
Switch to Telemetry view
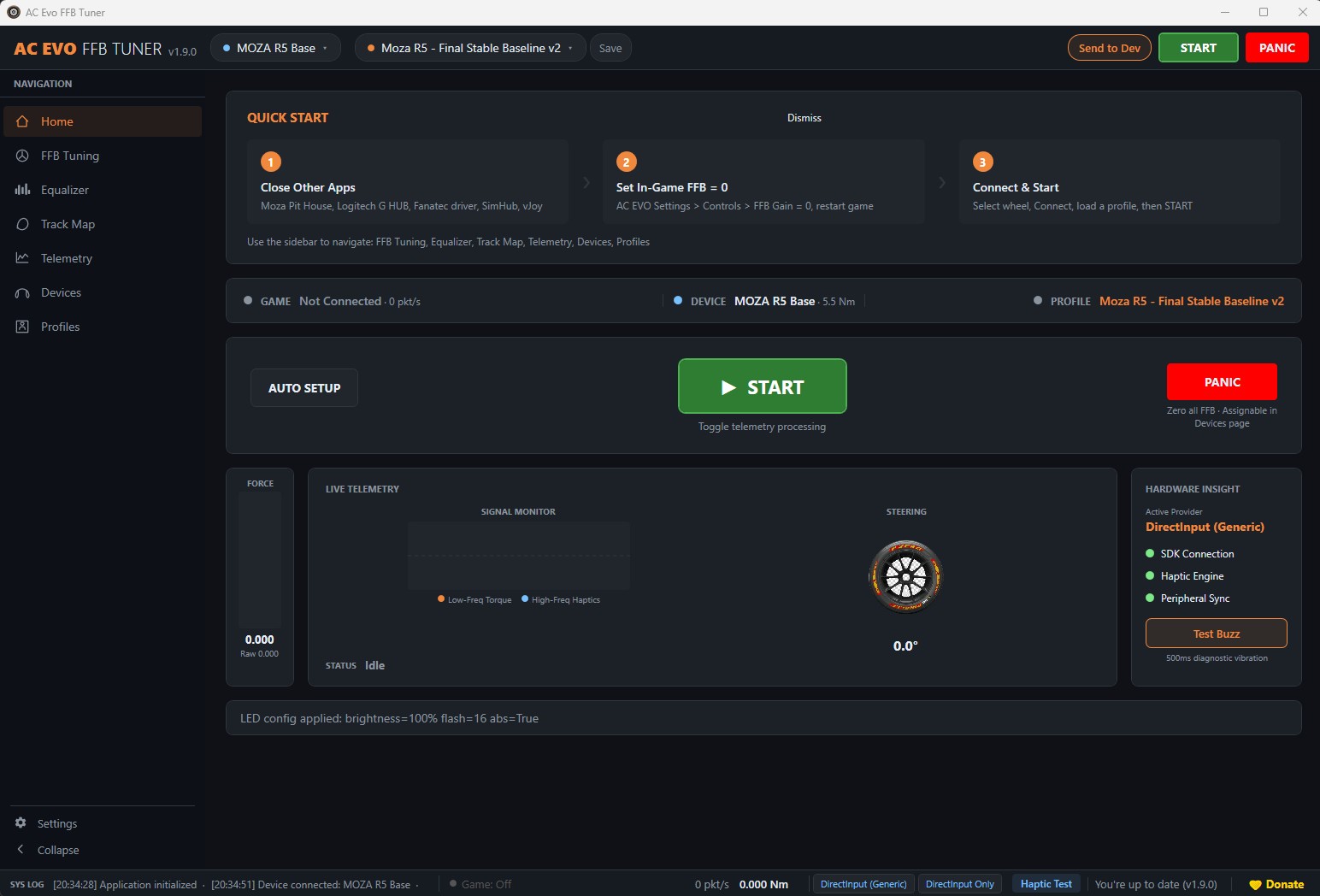[x=103, y=258]
